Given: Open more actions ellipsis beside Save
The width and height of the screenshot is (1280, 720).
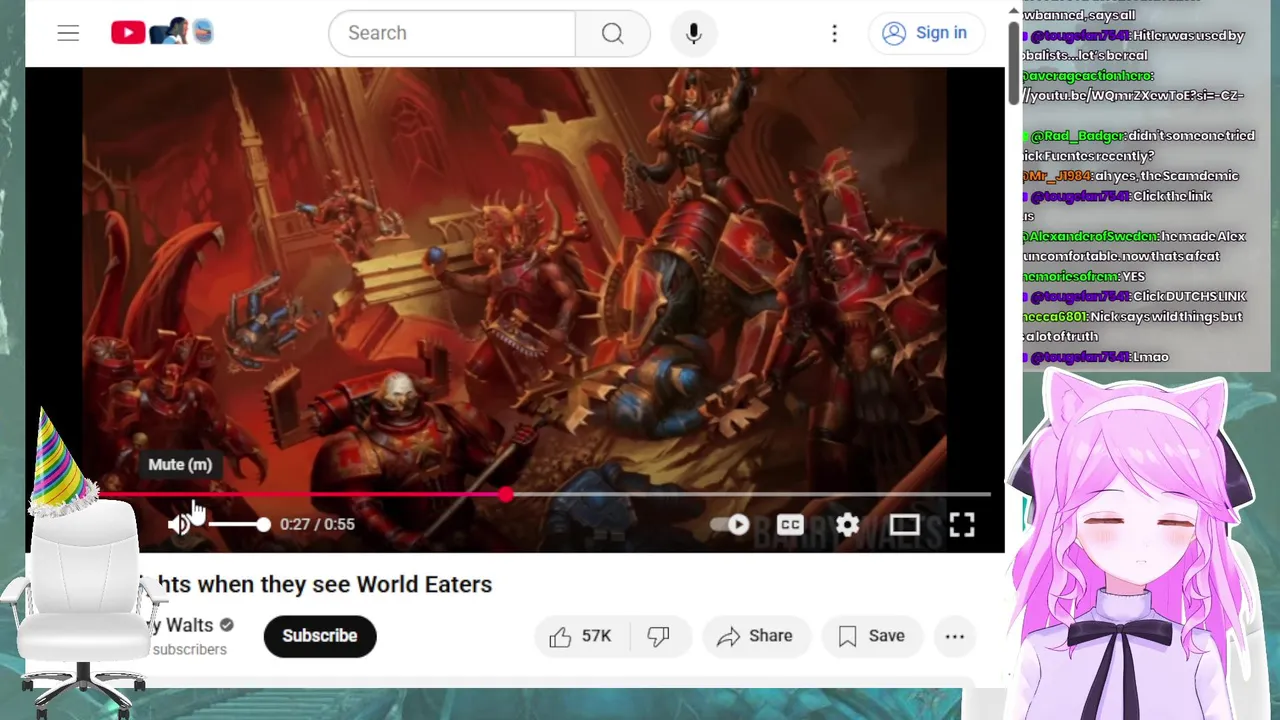Looking at the screenshot, I should [955, 636].
